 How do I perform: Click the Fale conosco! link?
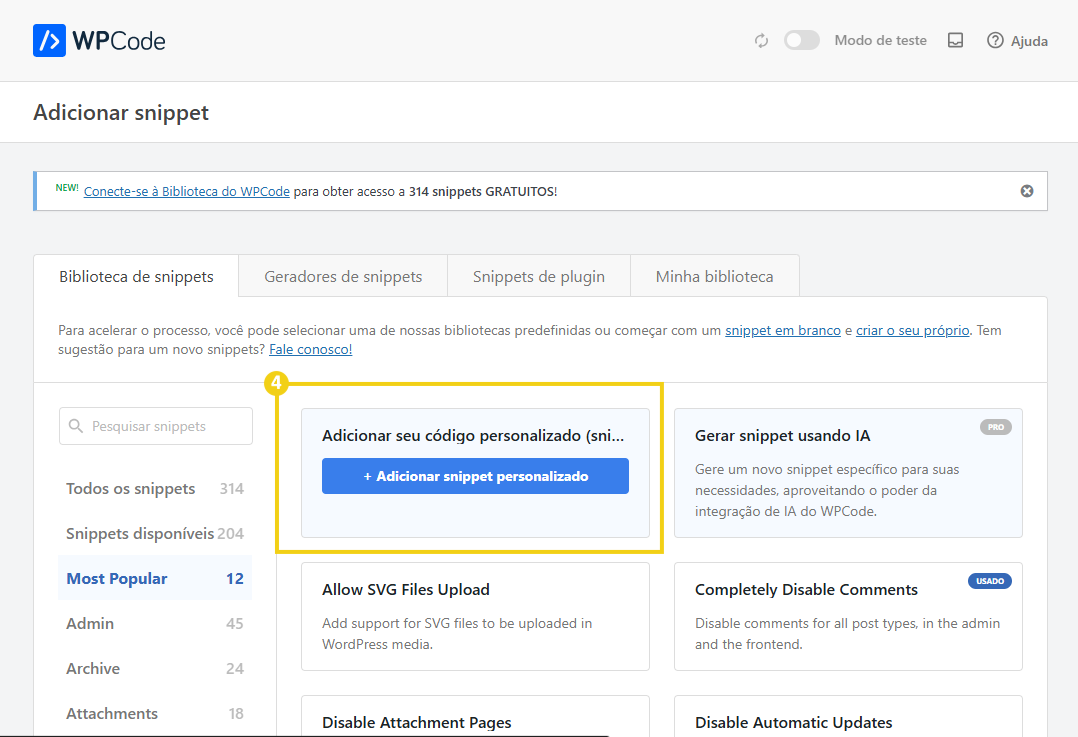(x=310, y=349)
